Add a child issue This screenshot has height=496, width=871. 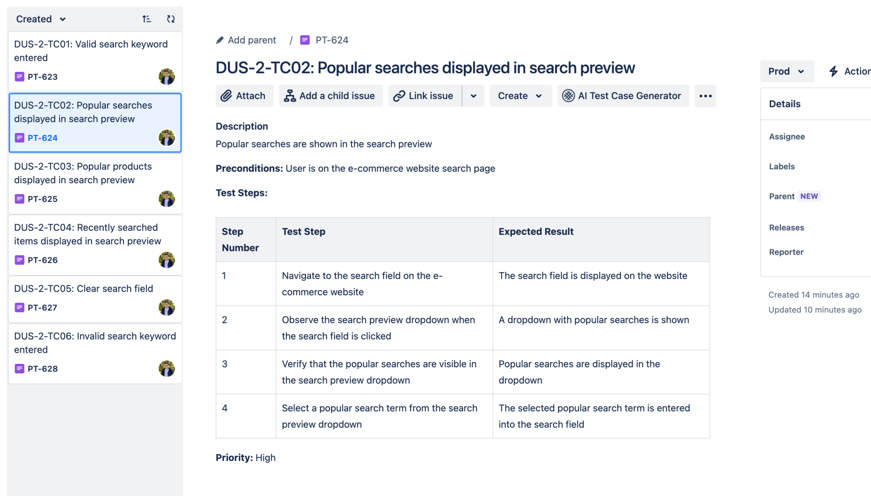(x=328, y=96)
